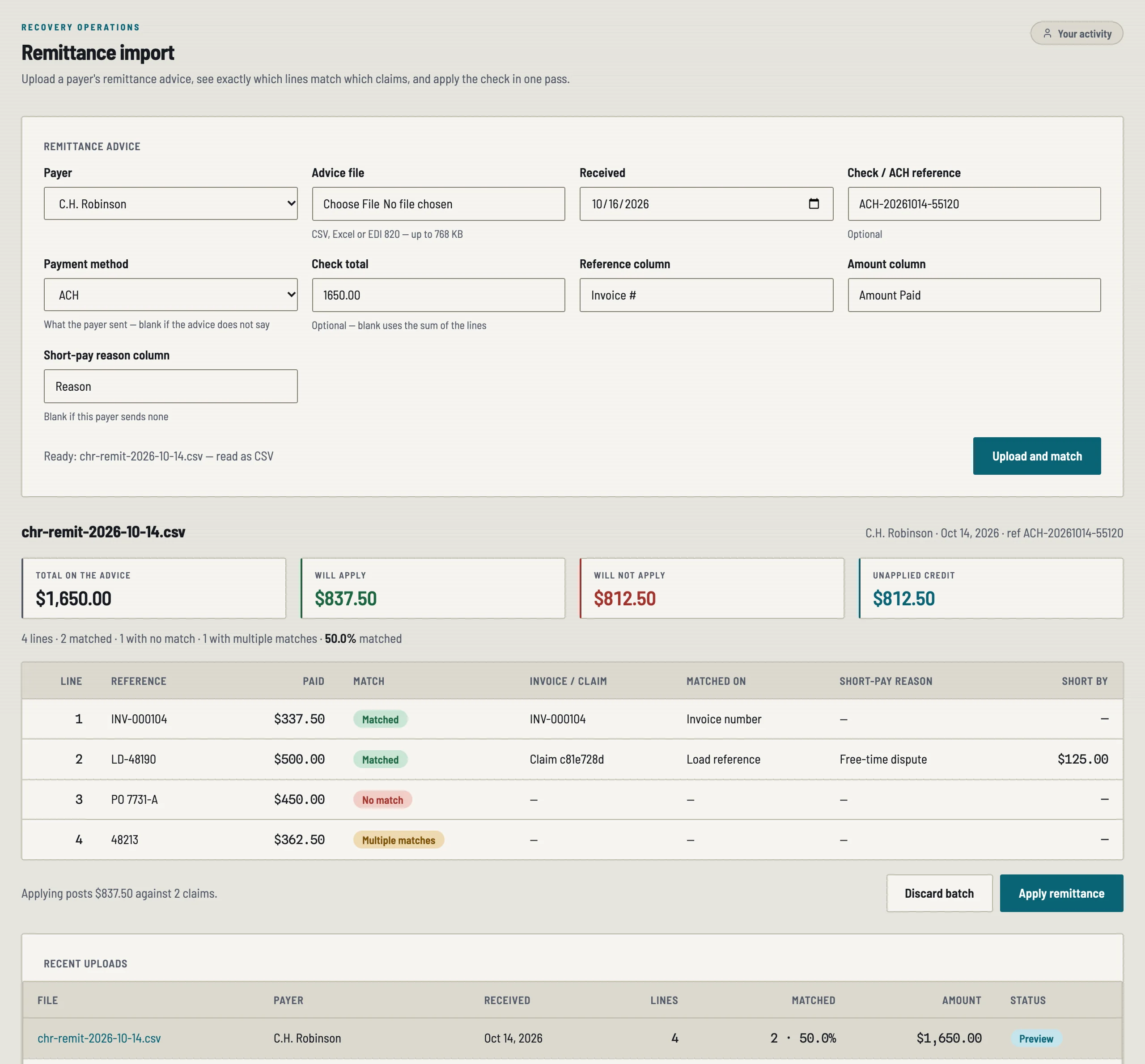
Task: Click the Check / ACH reference input
Action: tap(974, 203)
